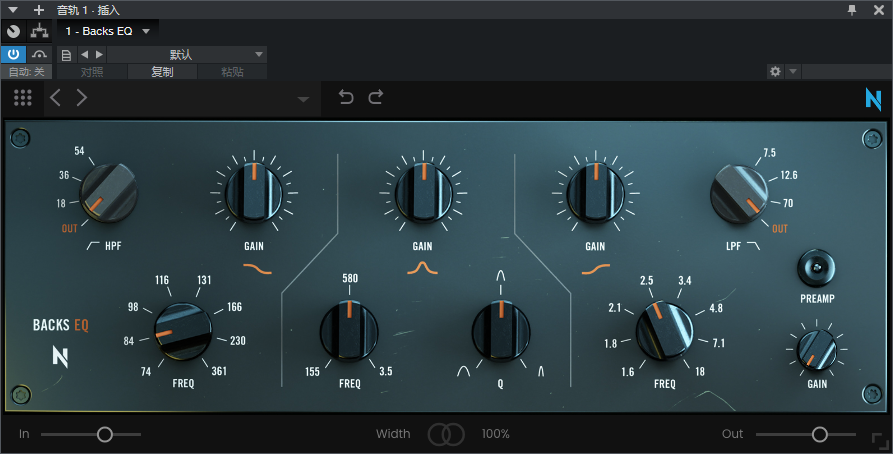This screenshot has width=893, height=454.
Task: Click the 粘贴 paste button
Action: coord(232,72)
